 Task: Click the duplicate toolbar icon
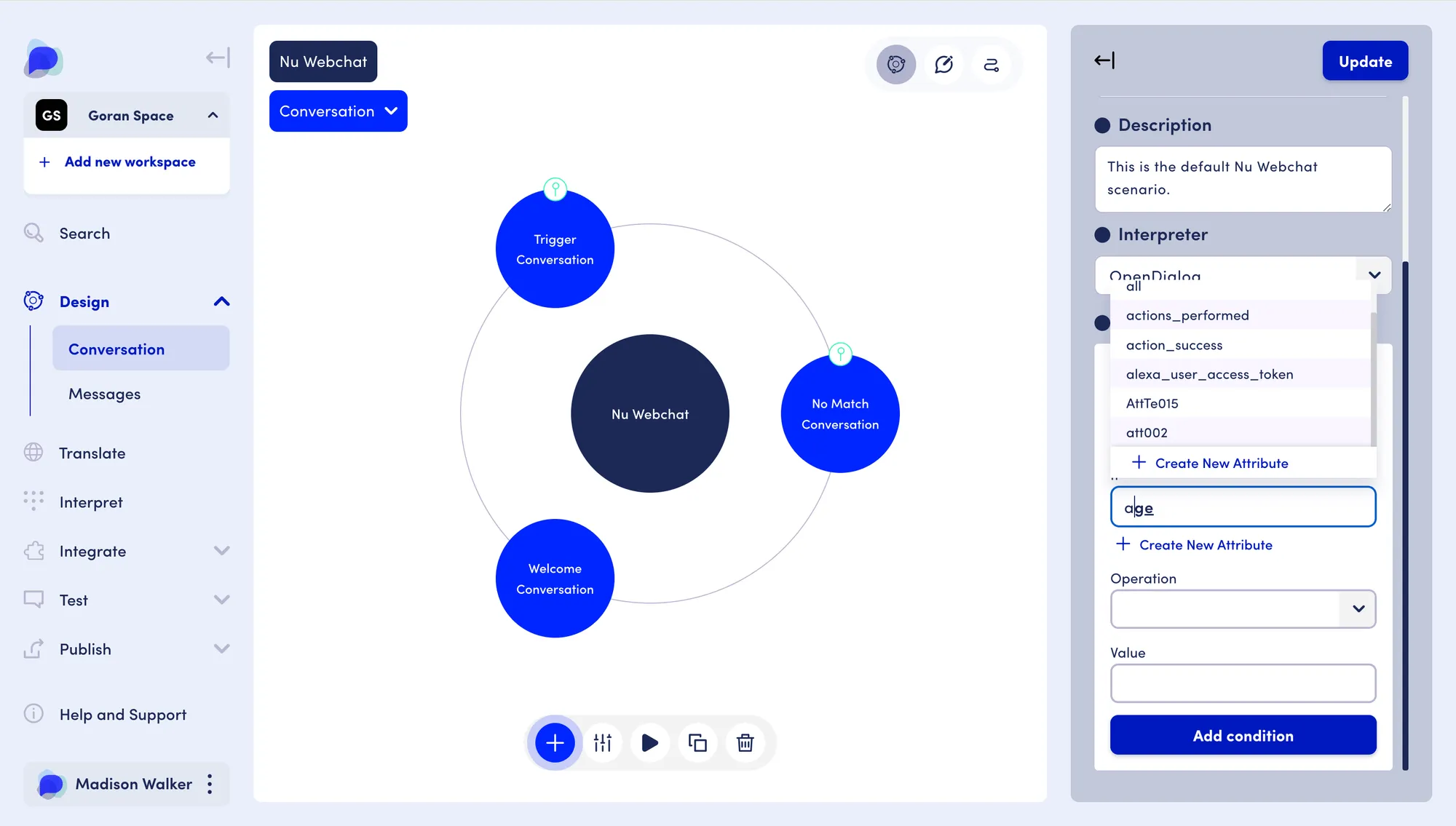[697, 742]
